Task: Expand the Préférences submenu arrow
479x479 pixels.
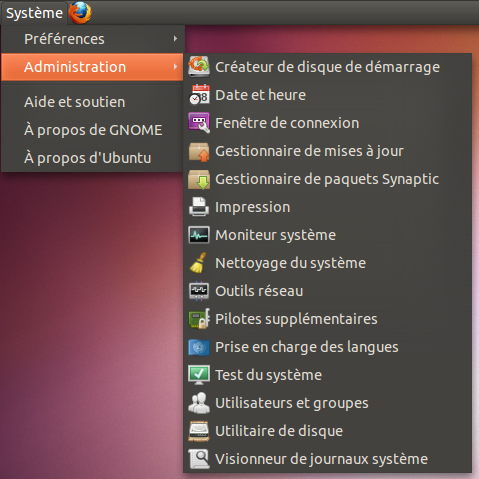Action: (x=175, y=39)
